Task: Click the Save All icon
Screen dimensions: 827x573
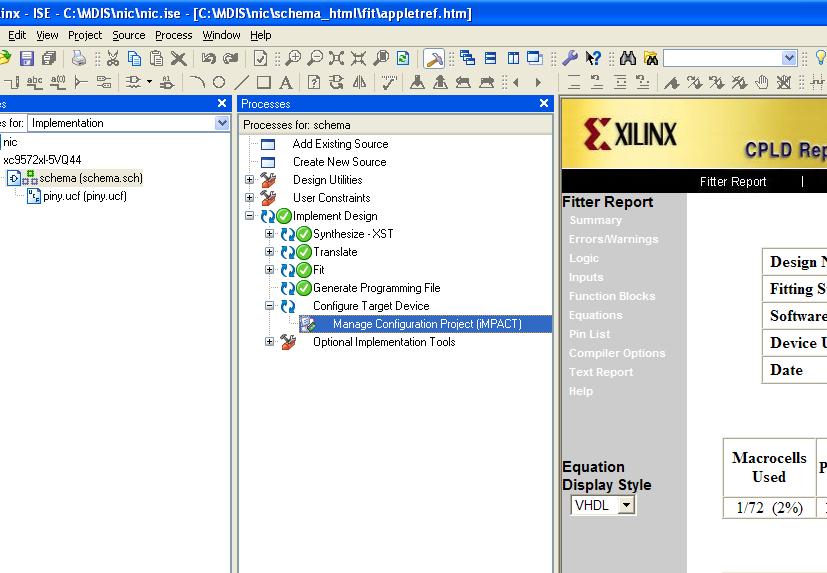Action: 49,58
